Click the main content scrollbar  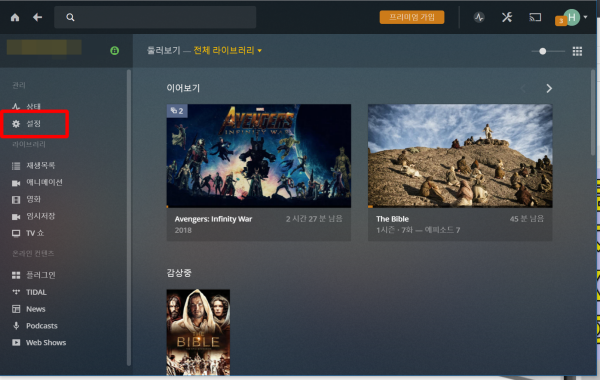[x=593, y=113]
